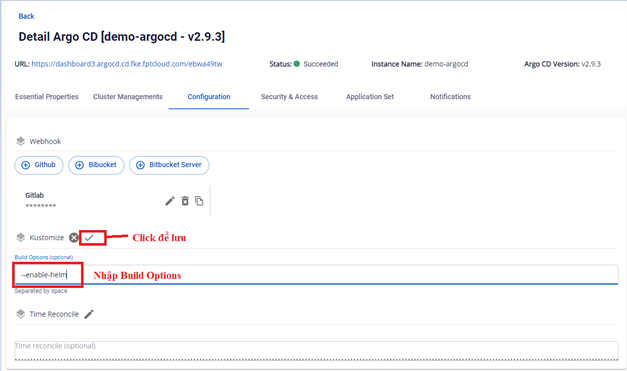Copy the Gitlab webhook secret
The width and height of the screenshot is (627, 371).
click(199, 201)
